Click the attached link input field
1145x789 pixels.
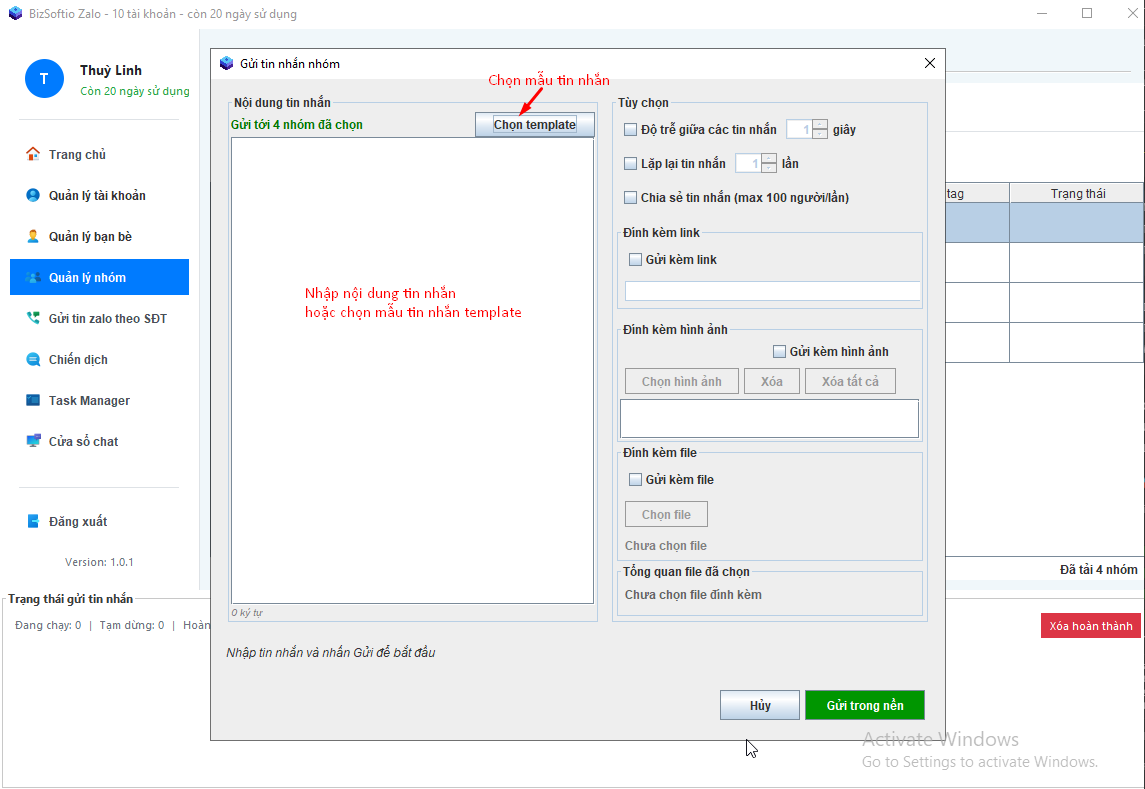pyautogui.click(x=772, y=291)
